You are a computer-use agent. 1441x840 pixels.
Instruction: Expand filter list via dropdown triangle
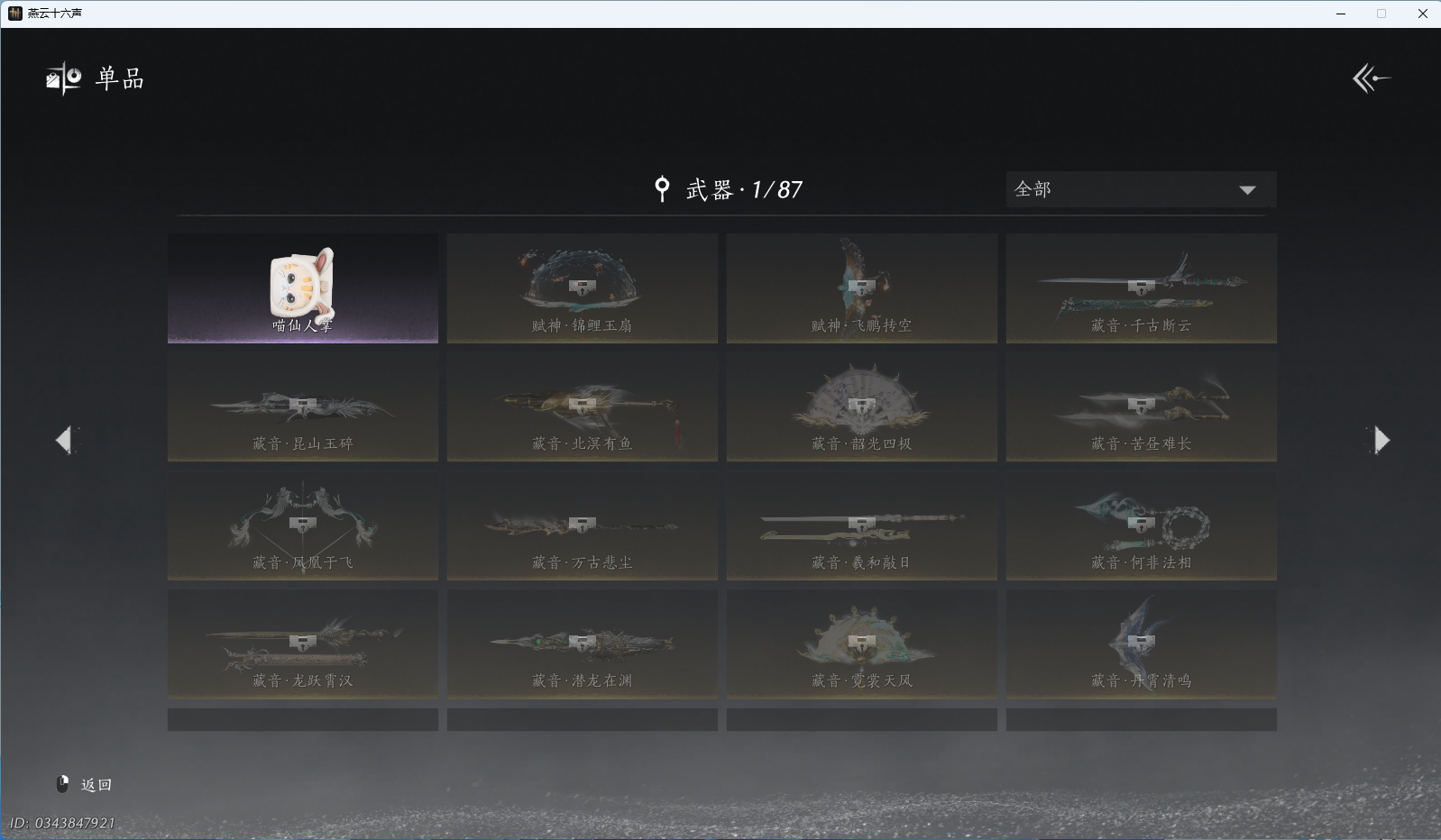click(1247, 190)
